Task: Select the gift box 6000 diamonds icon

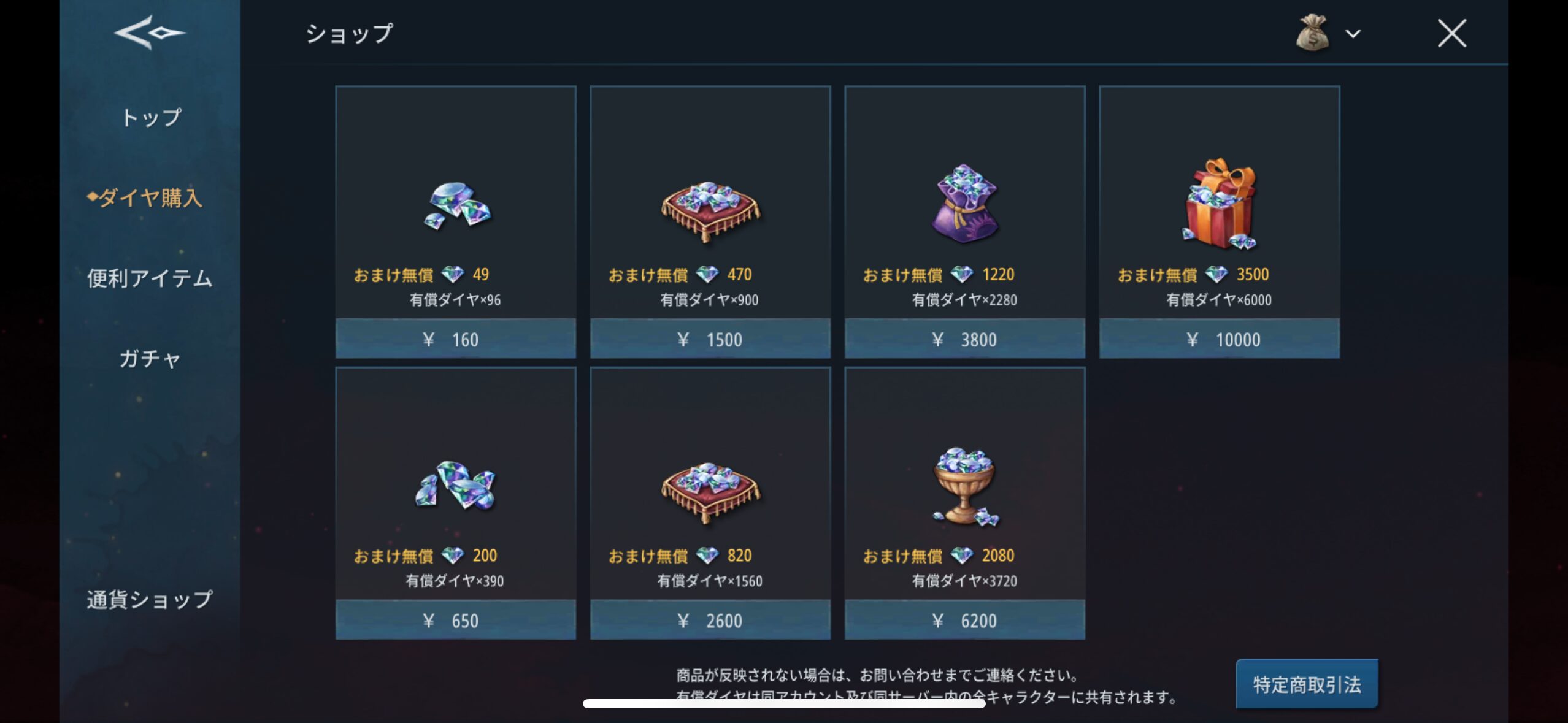Action: pos(1220,204)
